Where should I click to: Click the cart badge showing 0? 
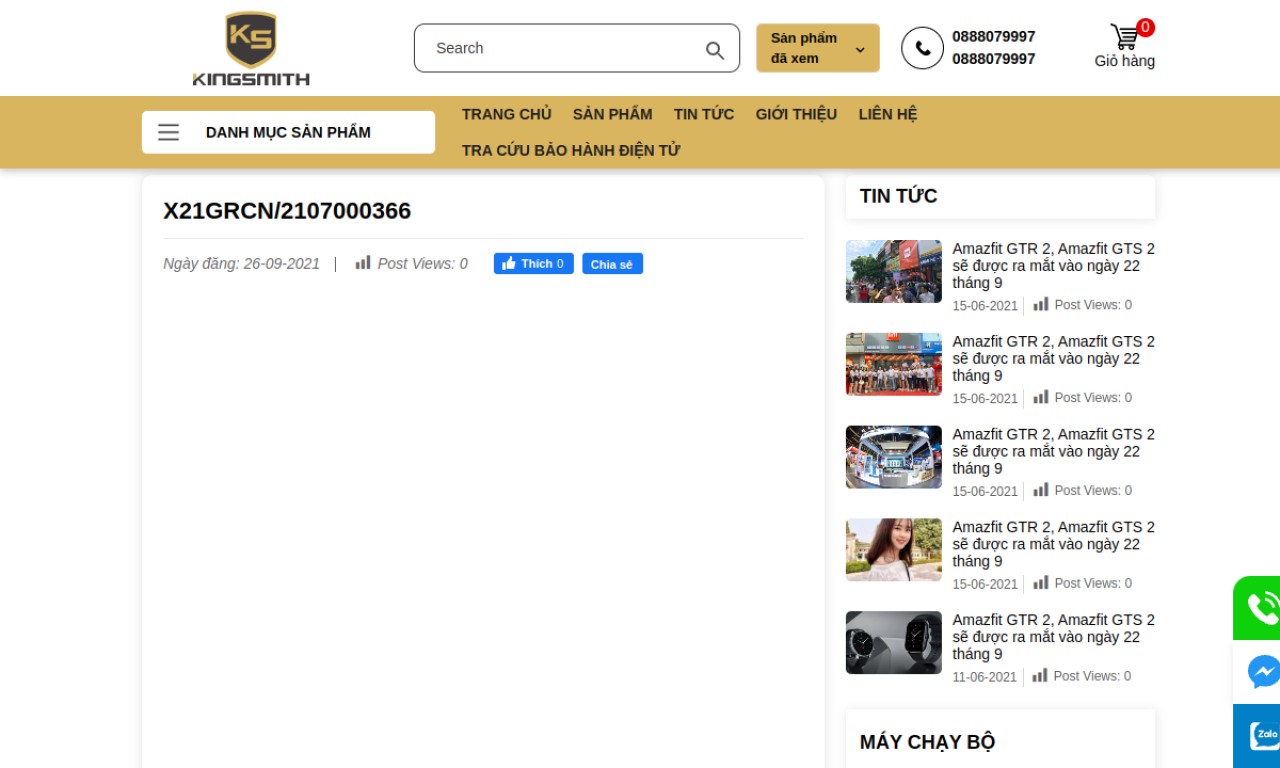tap(1145, 27)
